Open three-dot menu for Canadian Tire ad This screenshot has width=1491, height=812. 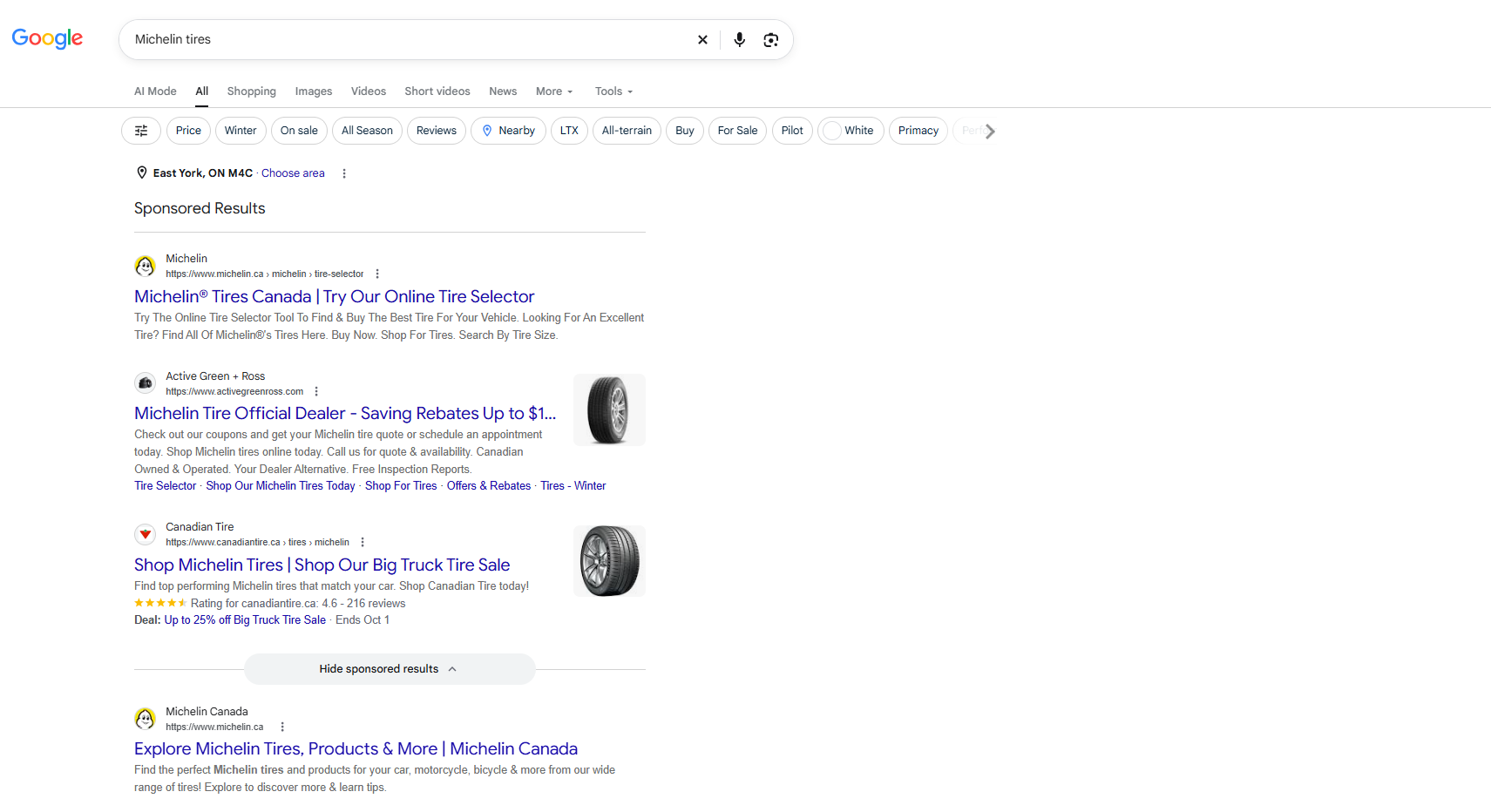click(x=363, y=542)
